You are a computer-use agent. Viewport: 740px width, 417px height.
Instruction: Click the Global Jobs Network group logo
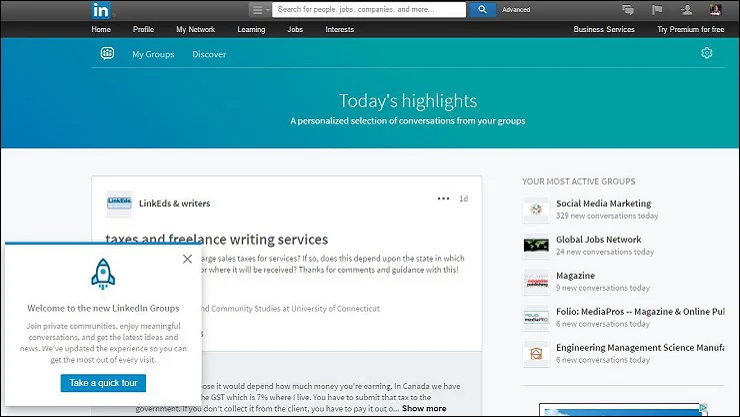click(x=536, y=245)
